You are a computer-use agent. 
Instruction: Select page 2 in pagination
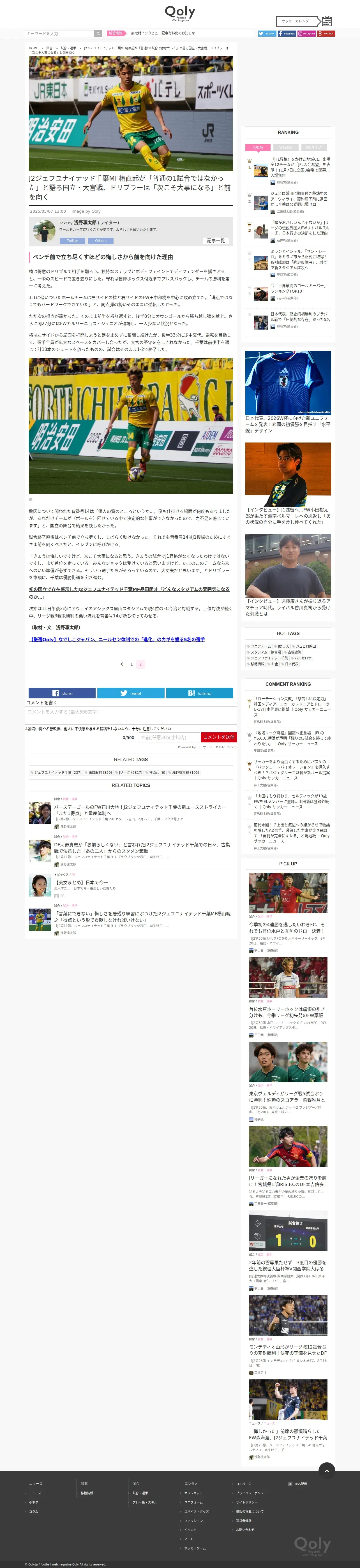140,664
